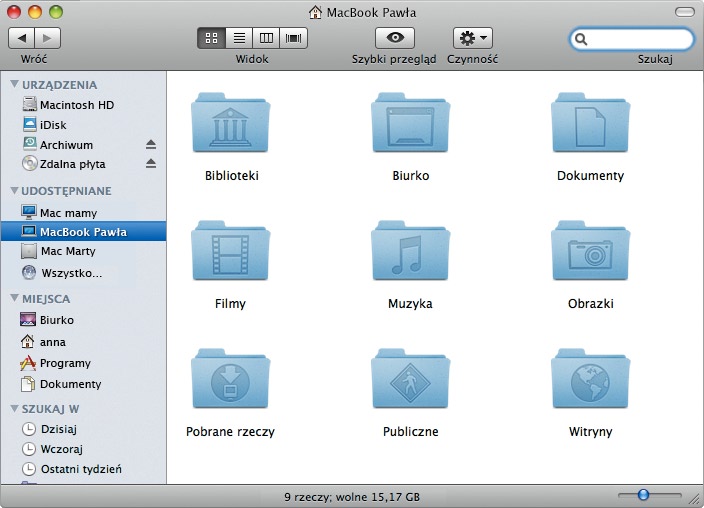Click status text '9 rzeczy; wolne 15,17 GB'
The image size is (704, 508).
(352, 497)
